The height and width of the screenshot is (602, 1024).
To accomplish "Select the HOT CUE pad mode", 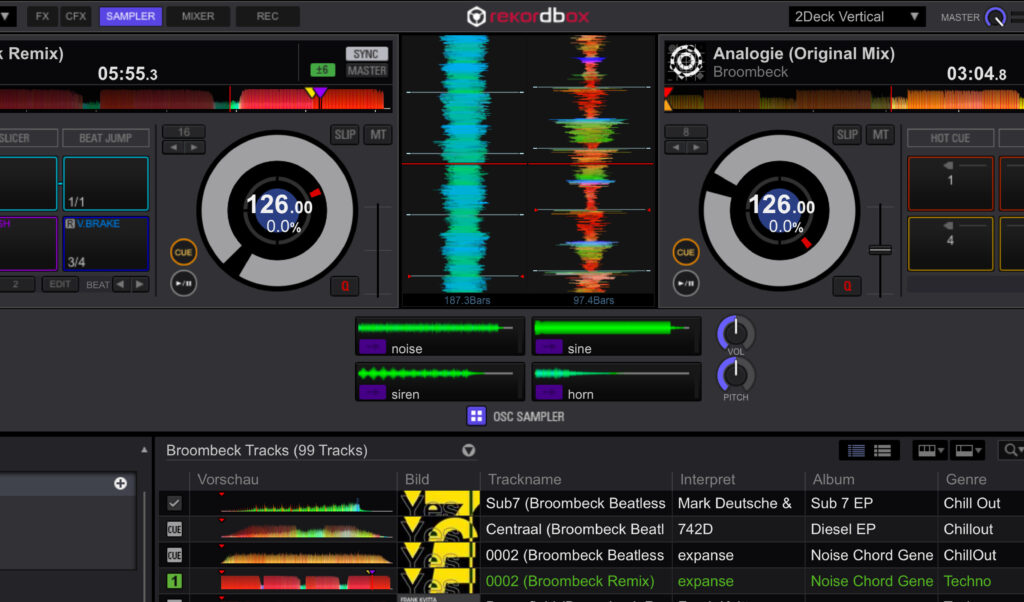I will click(950, 138).
